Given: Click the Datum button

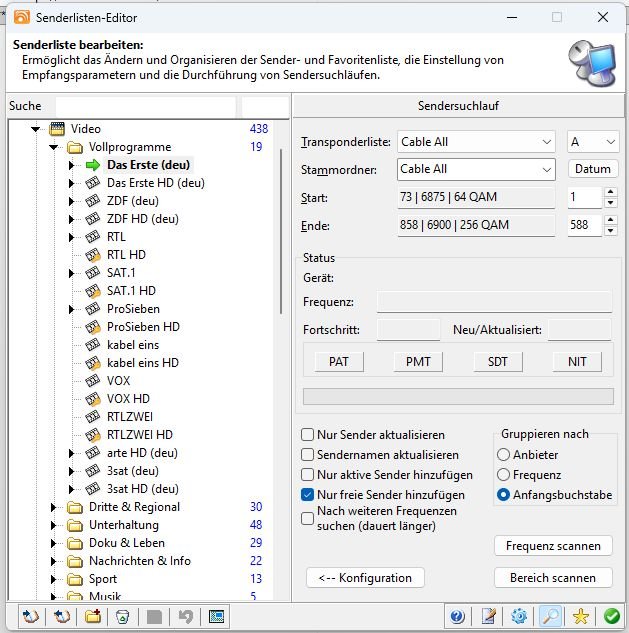Looking at the screenshot, I should tap(593, 169).
